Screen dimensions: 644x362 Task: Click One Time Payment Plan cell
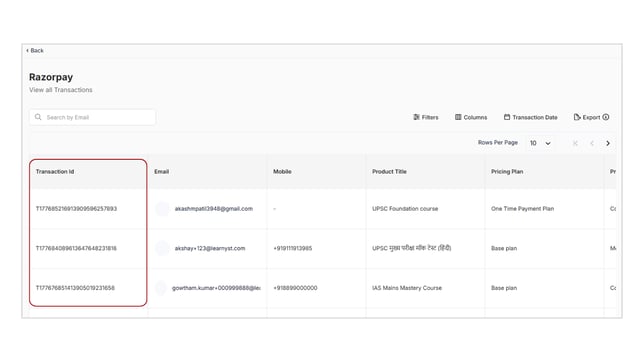coord(522,209)
